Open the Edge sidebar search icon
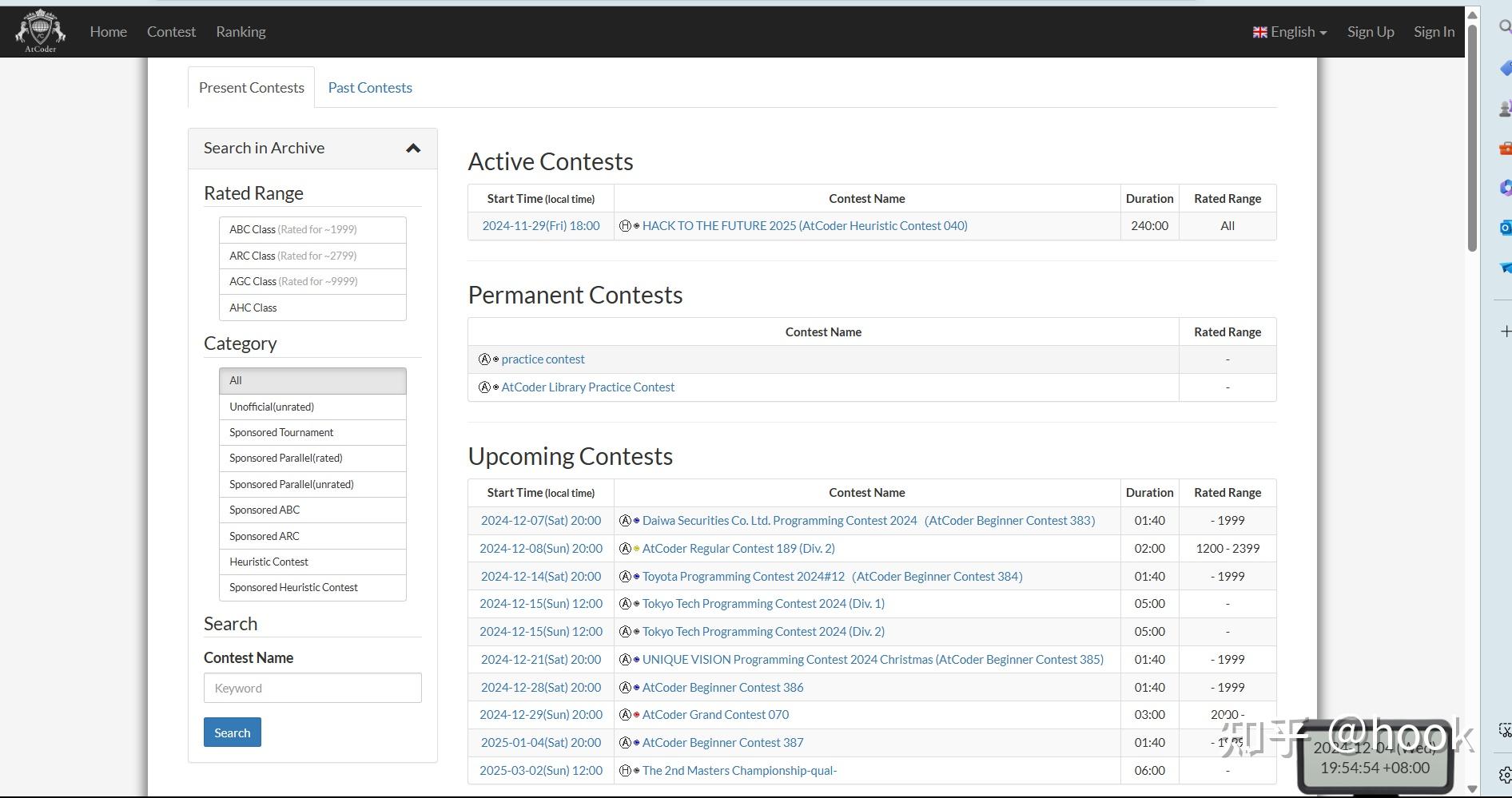 [x=1505, y=27]
